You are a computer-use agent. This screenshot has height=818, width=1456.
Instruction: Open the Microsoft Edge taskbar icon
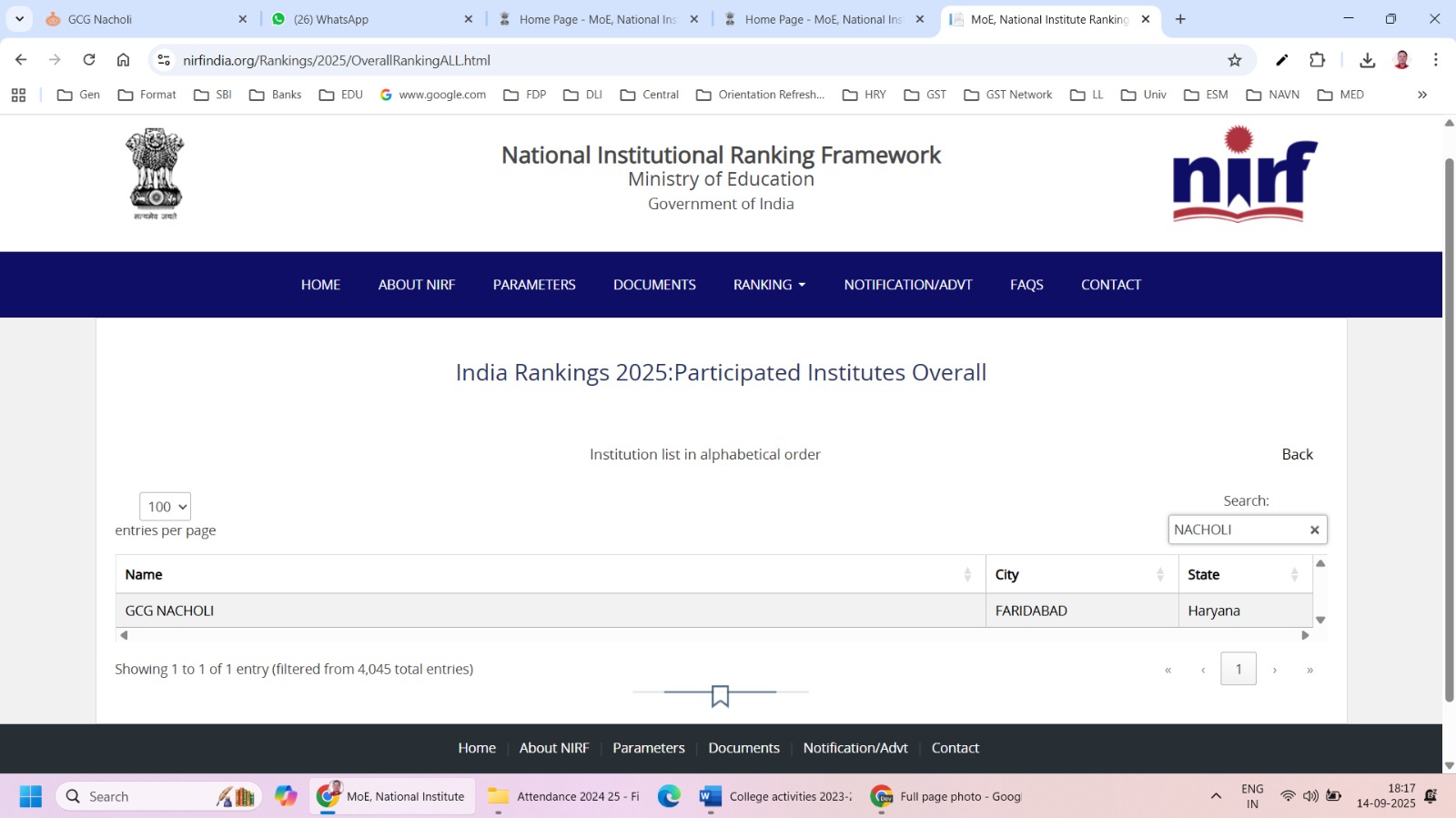[669, 796]
